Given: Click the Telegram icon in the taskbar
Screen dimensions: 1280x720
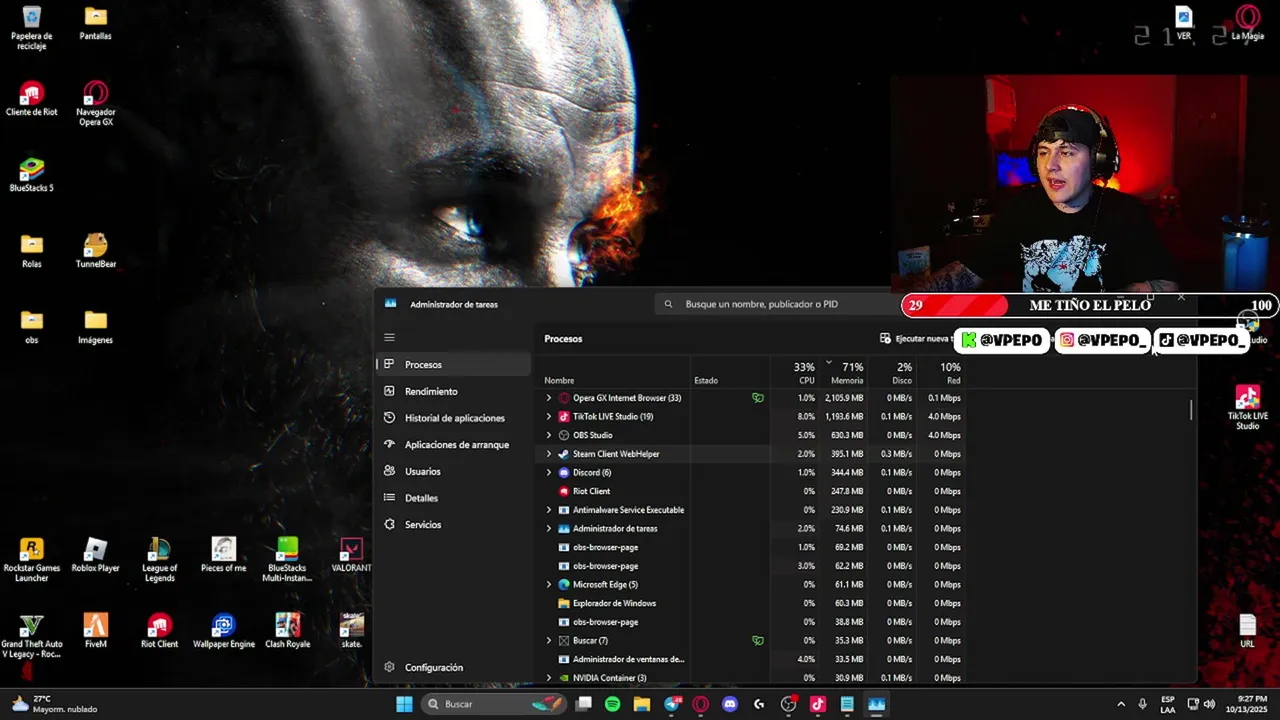Looking at the screenshot, I should pyautogui.click(x=671, y=704).
